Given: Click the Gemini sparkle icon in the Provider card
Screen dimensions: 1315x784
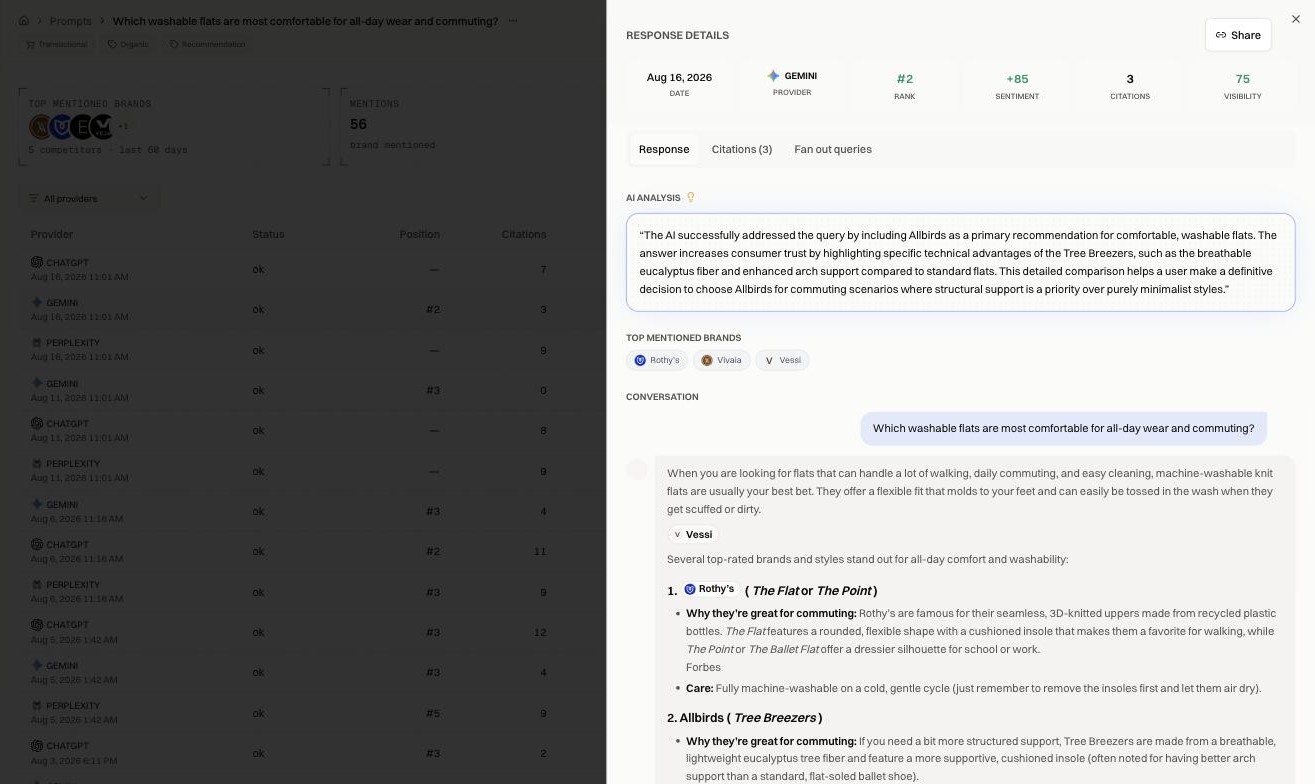Looking at the screenshot, I should pos(773,76).
